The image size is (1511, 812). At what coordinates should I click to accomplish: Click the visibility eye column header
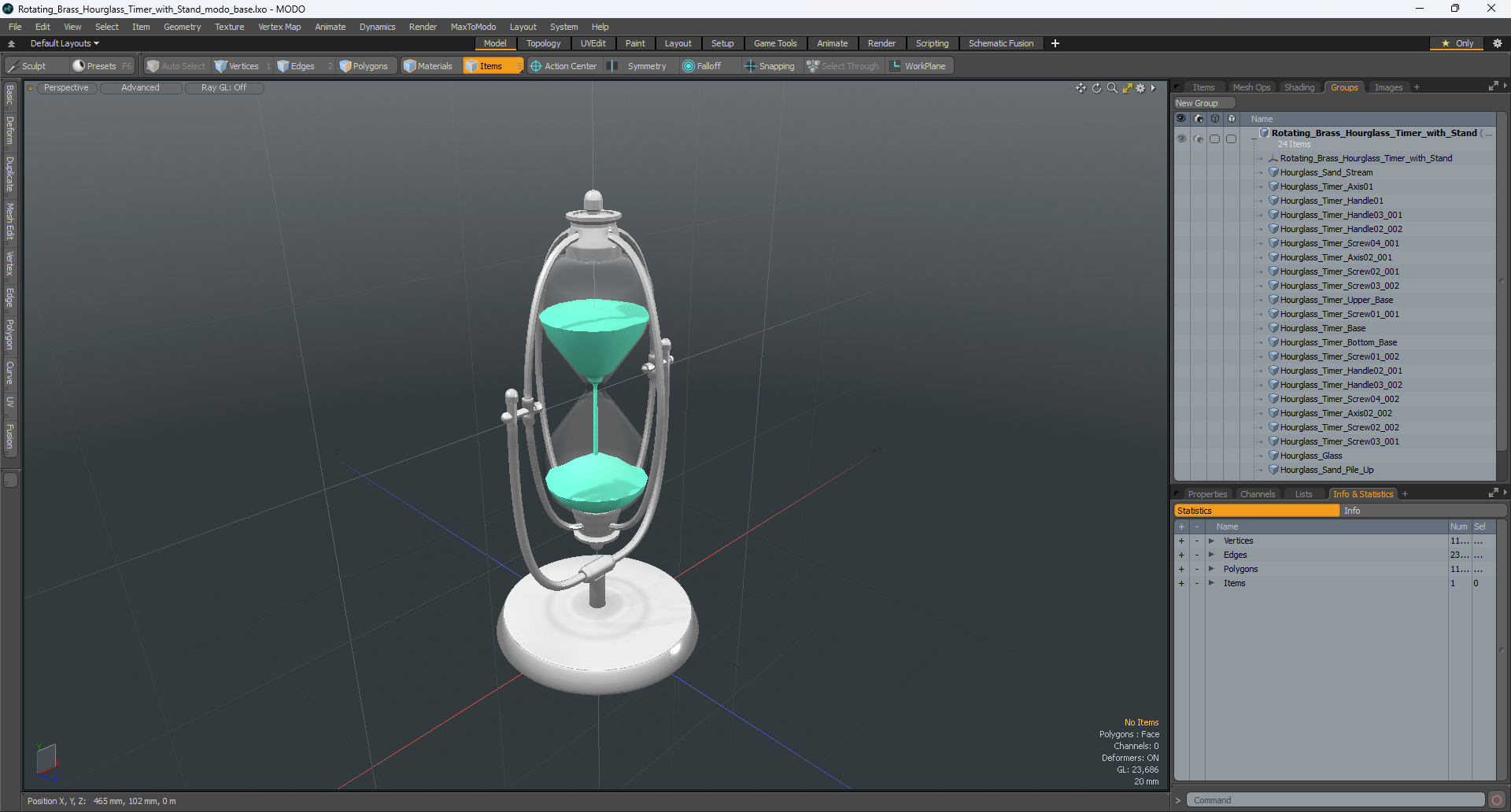[1181, 119]
